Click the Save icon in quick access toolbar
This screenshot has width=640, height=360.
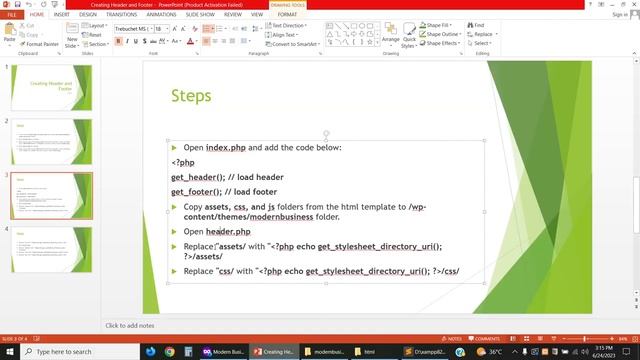(18, 4)
